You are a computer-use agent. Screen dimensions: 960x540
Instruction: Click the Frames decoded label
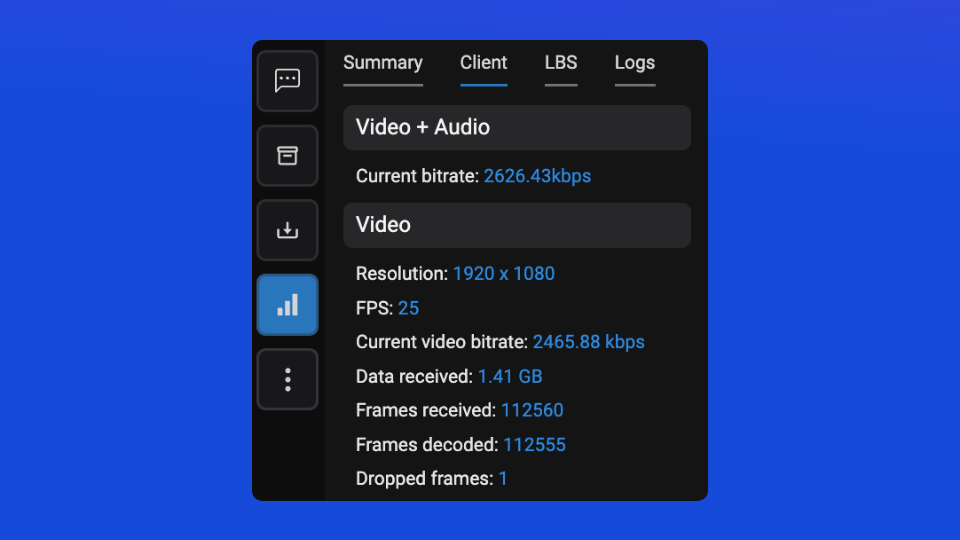427,445
